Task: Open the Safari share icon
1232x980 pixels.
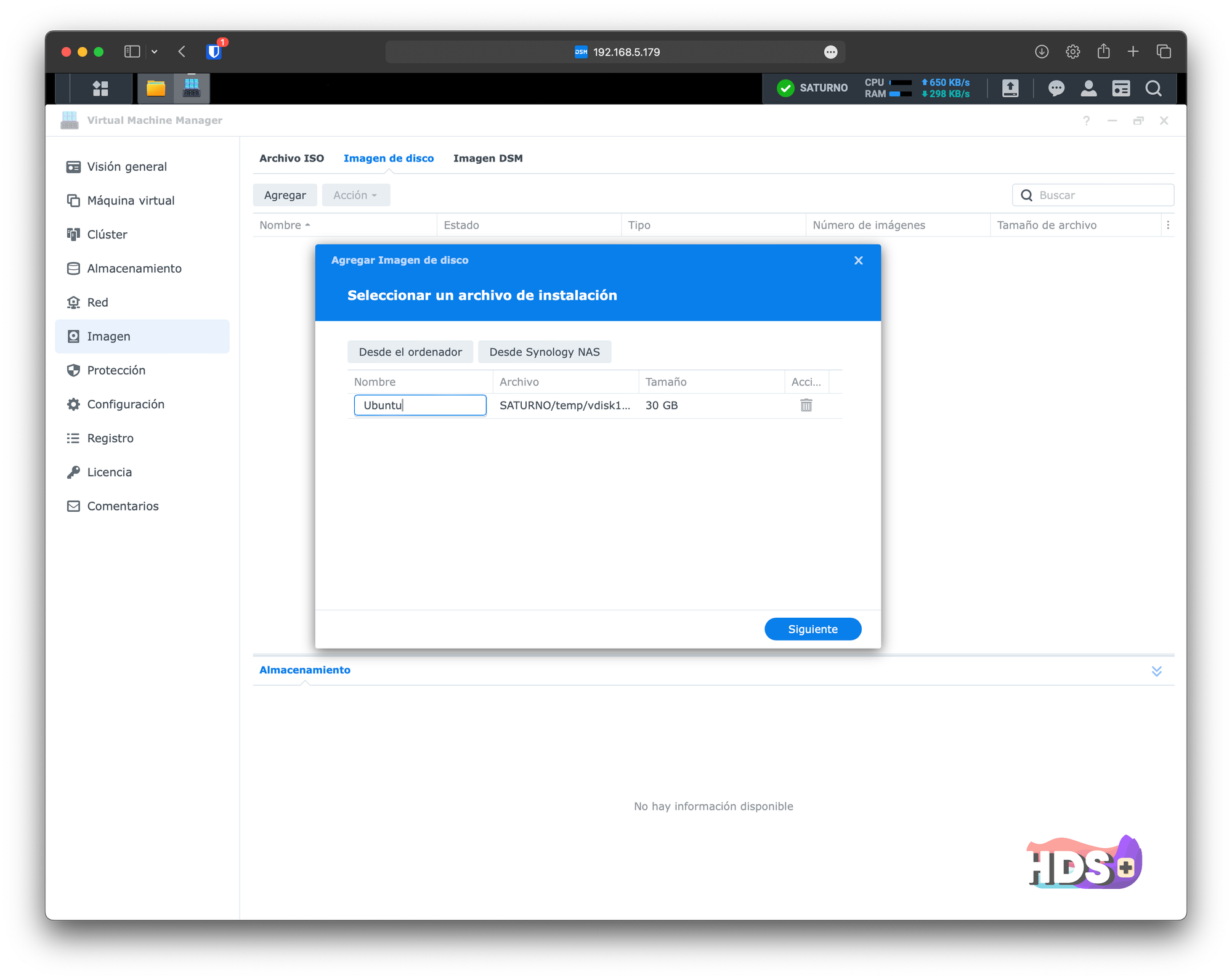Action: pos(1103,51)
